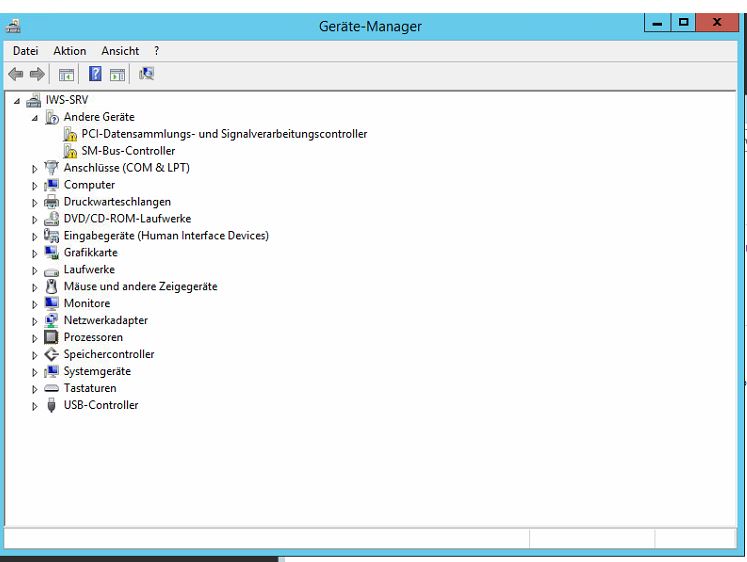The image size is (747, 562).
Task: Expand the Grafikkarte category arrow
Action: 35,254
